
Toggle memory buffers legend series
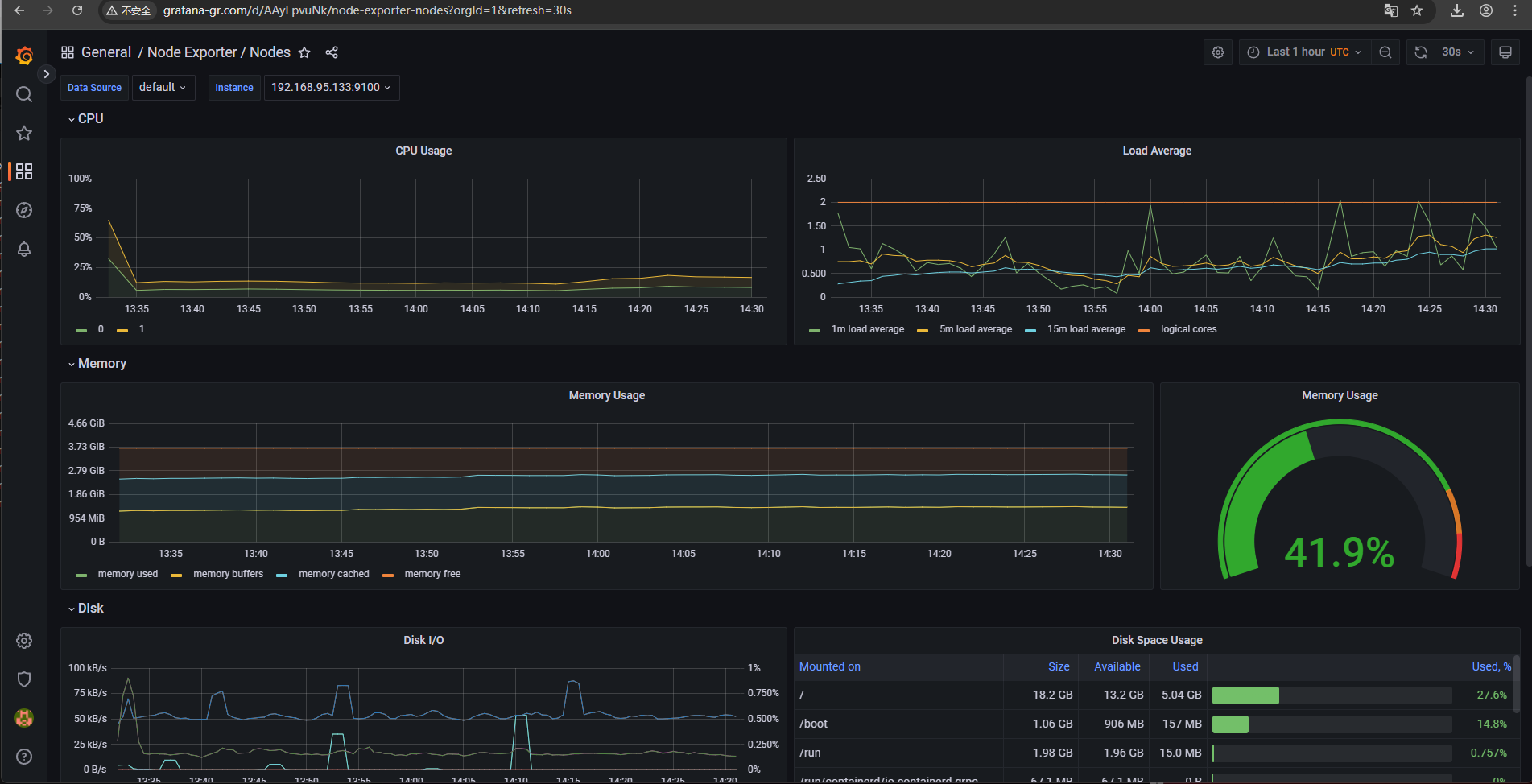[x=228, y=574]
